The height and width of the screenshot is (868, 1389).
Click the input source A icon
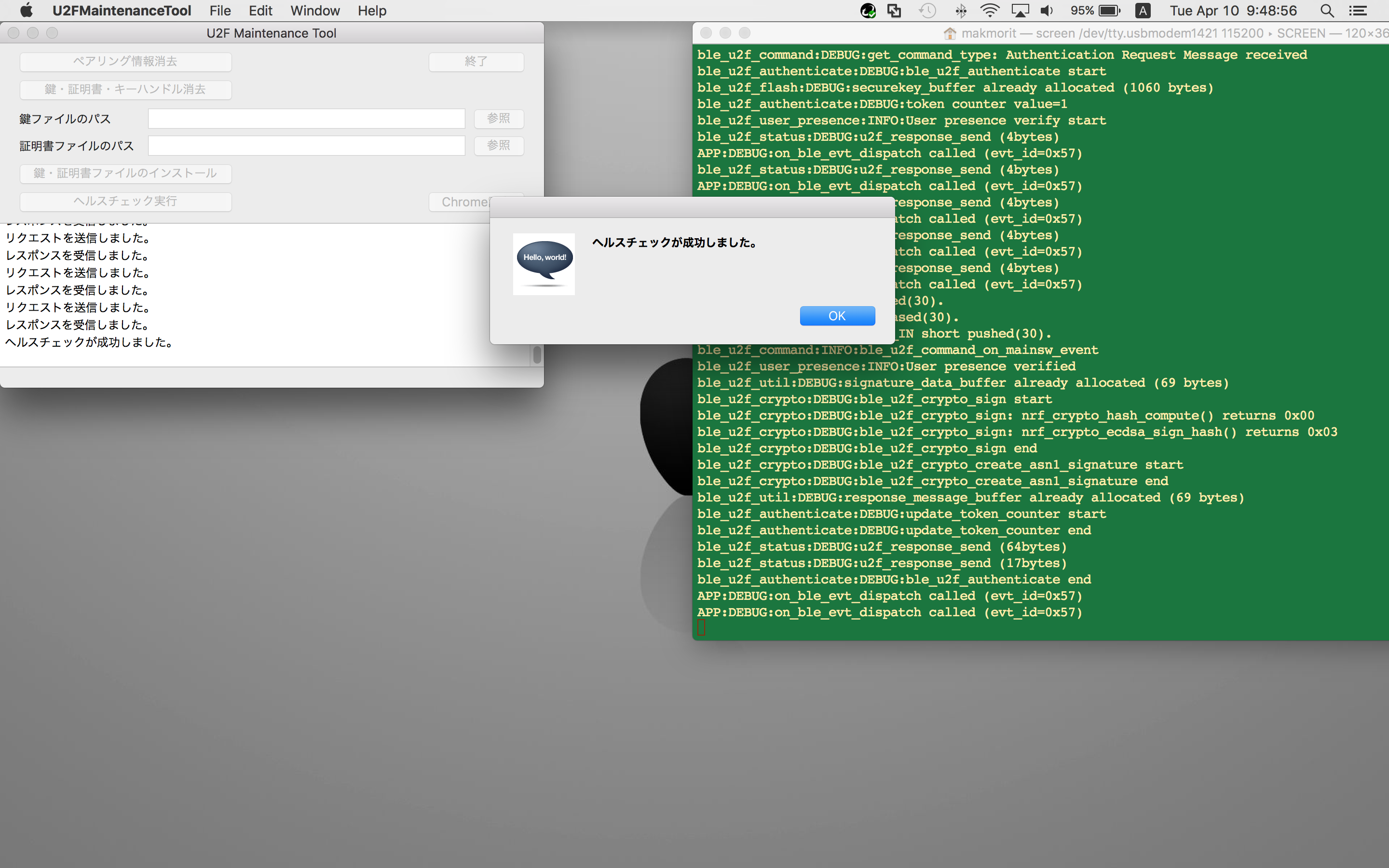[1142, 10]
